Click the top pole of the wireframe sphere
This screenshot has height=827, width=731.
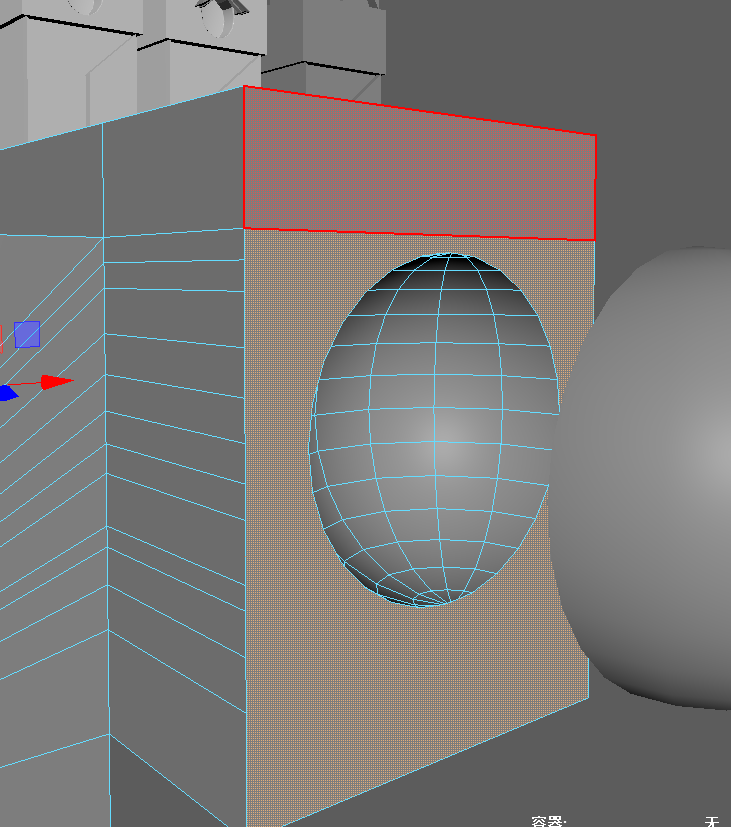[x=452, y=256]
